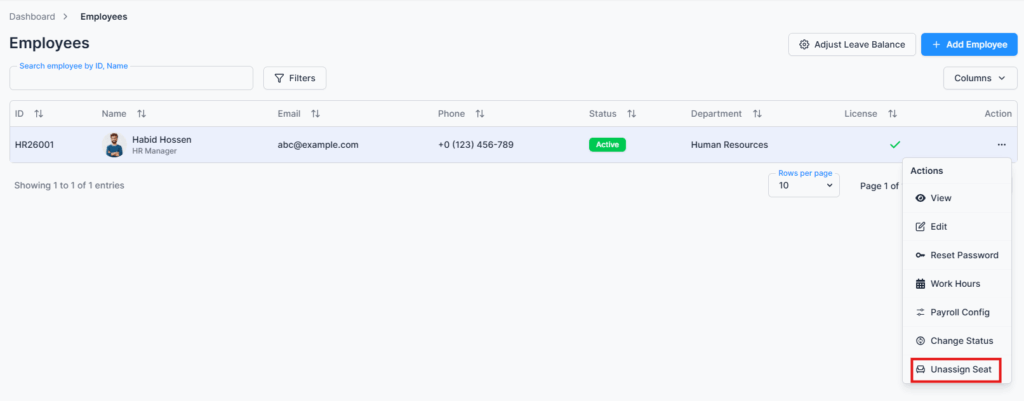
Task: Focus the employee search input field
Action: click(131, 79)
